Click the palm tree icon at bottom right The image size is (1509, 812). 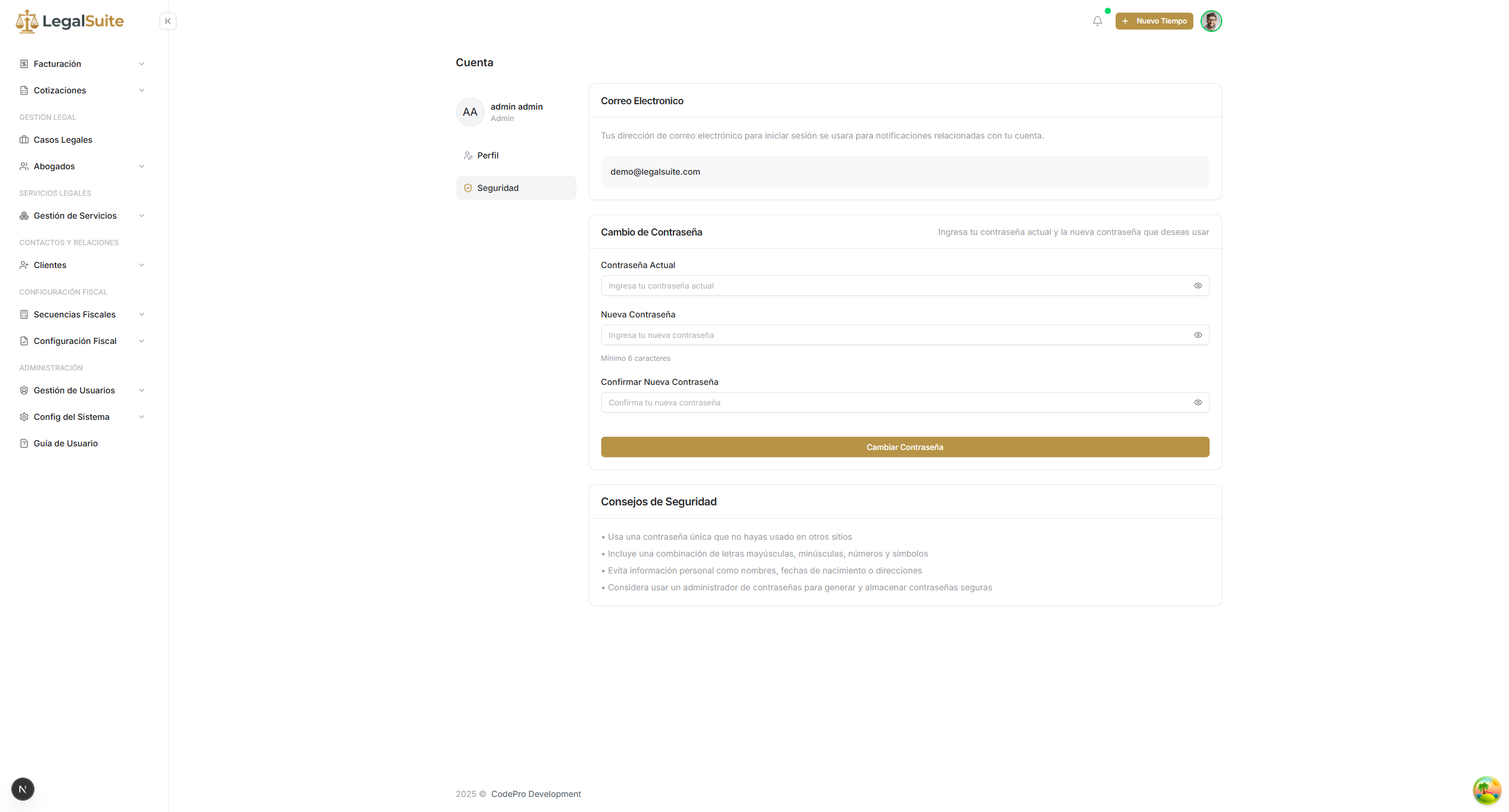(1487, 790)
